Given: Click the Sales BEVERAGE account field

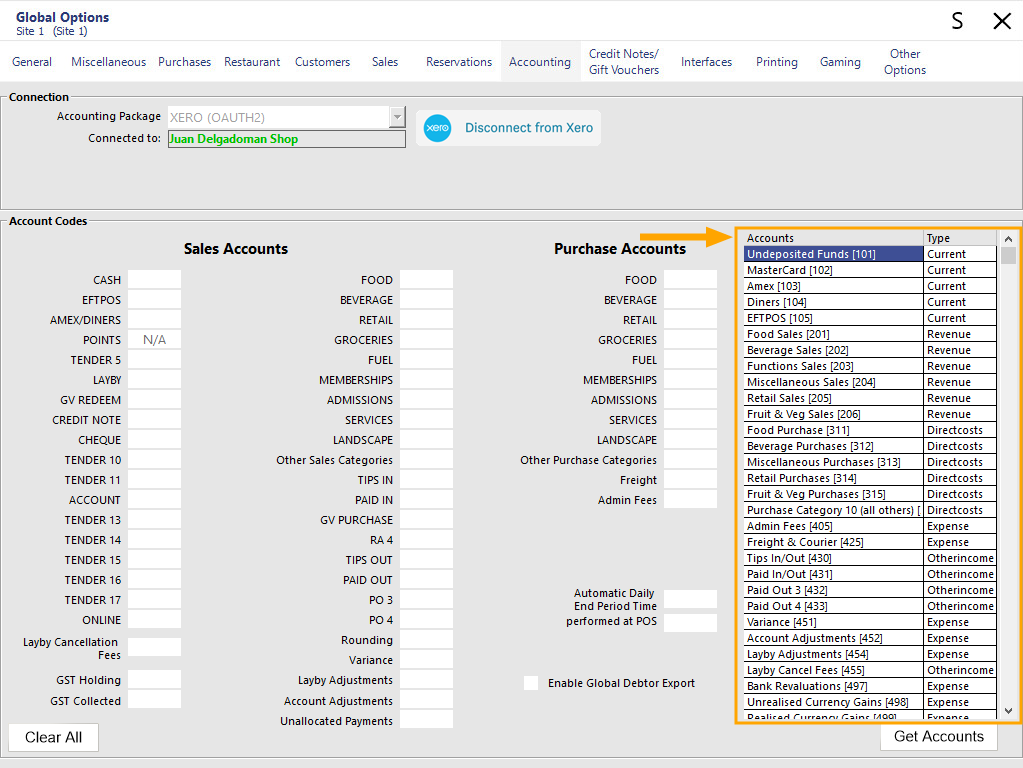Looking at the screenshot, I should point(426,300).
